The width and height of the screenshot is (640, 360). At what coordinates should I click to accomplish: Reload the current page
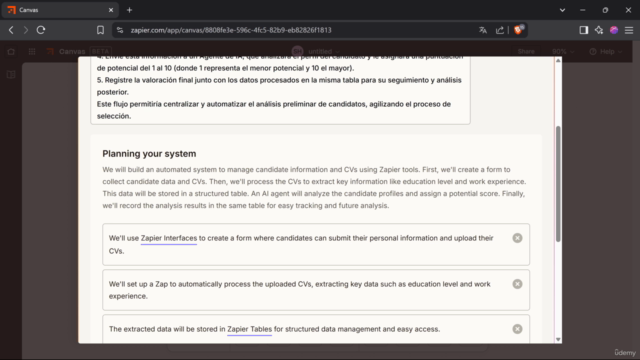41,30
